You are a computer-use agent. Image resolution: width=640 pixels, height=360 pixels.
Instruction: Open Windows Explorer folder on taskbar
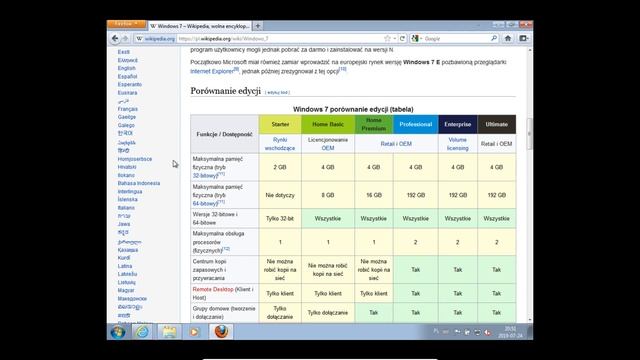click(x=169, y=332)
